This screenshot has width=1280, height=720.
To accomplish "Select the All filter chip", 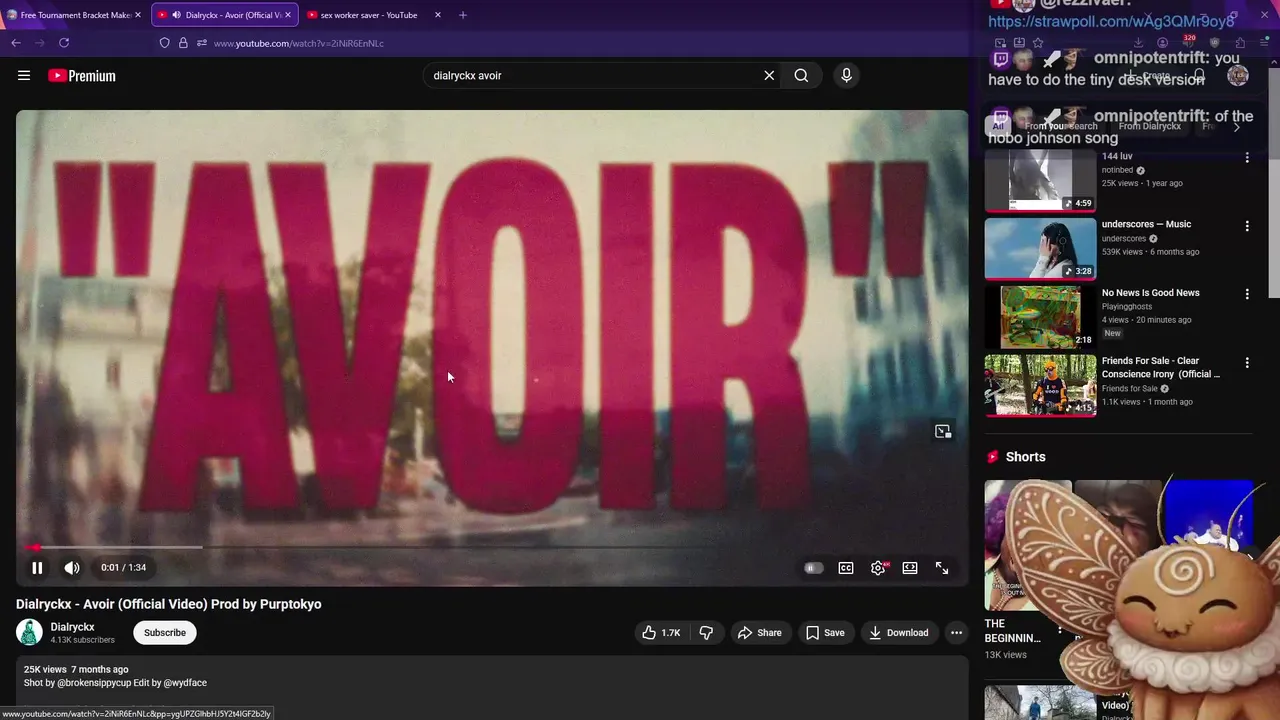I will click(x=998, y=126).
